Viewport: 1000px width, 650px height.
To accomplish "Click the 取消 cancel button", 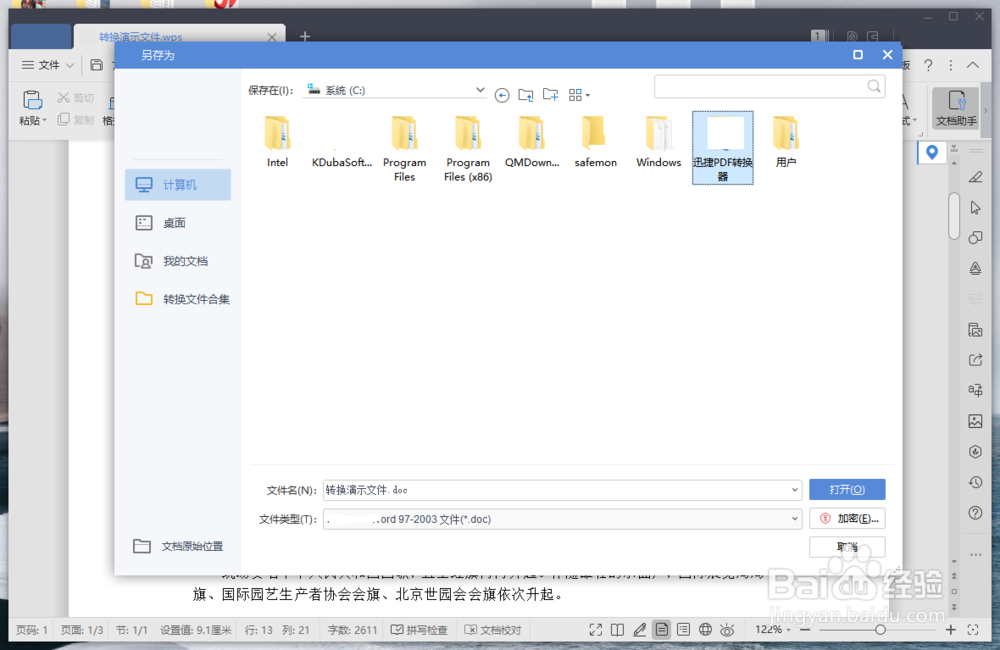I will [847, 547].
